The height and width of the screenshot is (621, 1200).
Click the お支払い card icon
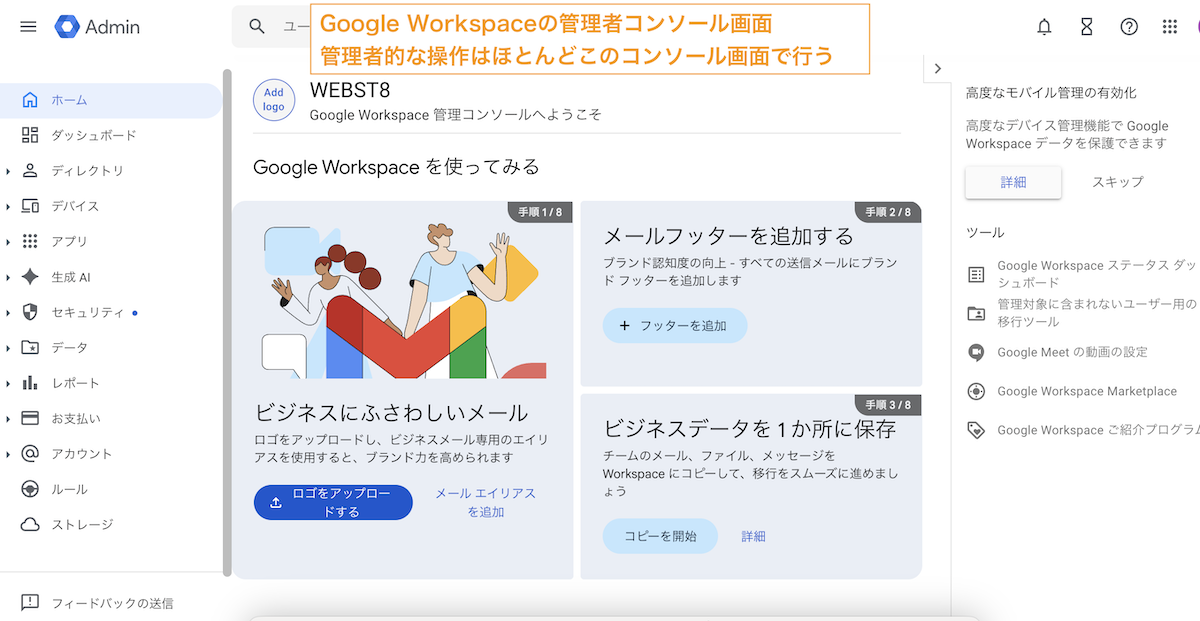(30, 418)
